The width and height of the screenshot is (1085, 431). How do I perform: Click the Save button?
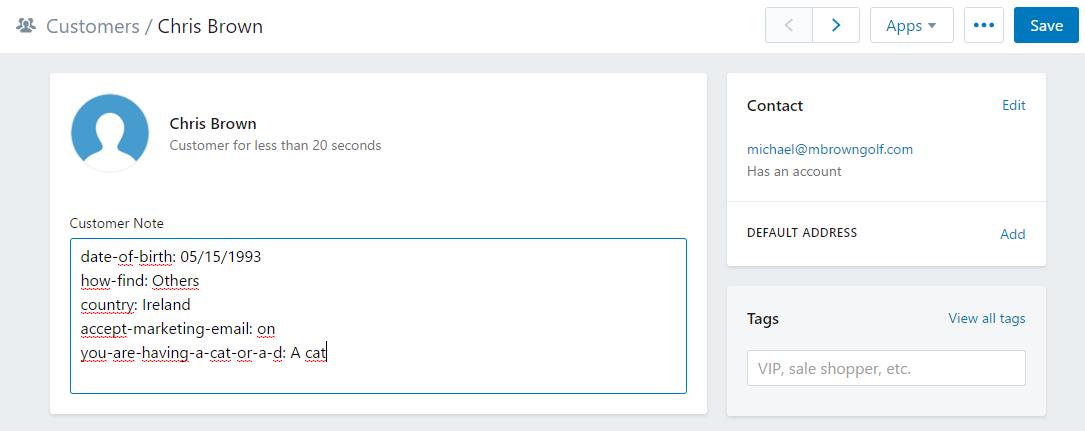pos(1046,26)
